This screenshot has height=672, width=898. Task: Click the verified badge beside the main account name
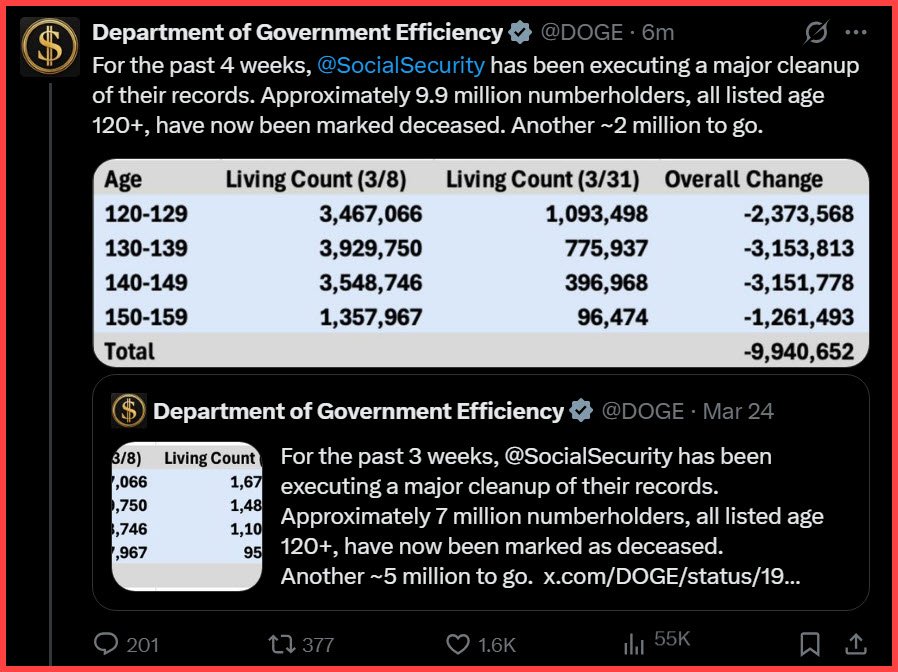pyautogui.click(x=519, y=33)
